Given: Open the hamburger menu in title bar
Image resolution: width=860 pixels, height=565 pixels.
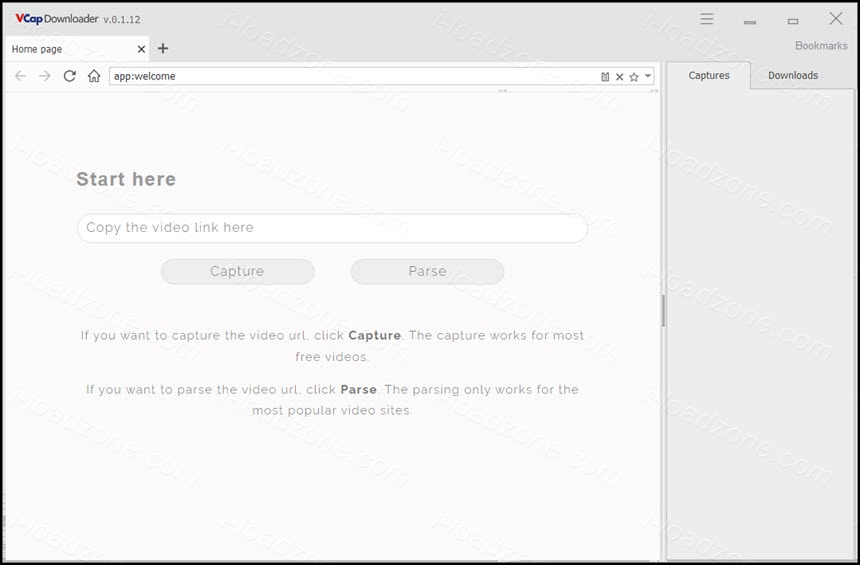Looking at the screenshot, I should [x=707, y=19].
